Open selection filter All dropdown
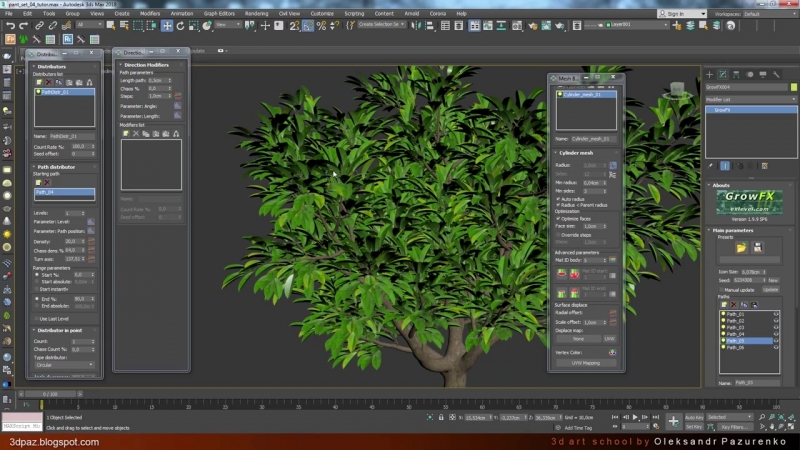The image size is (800, 450). pos(89,24)
